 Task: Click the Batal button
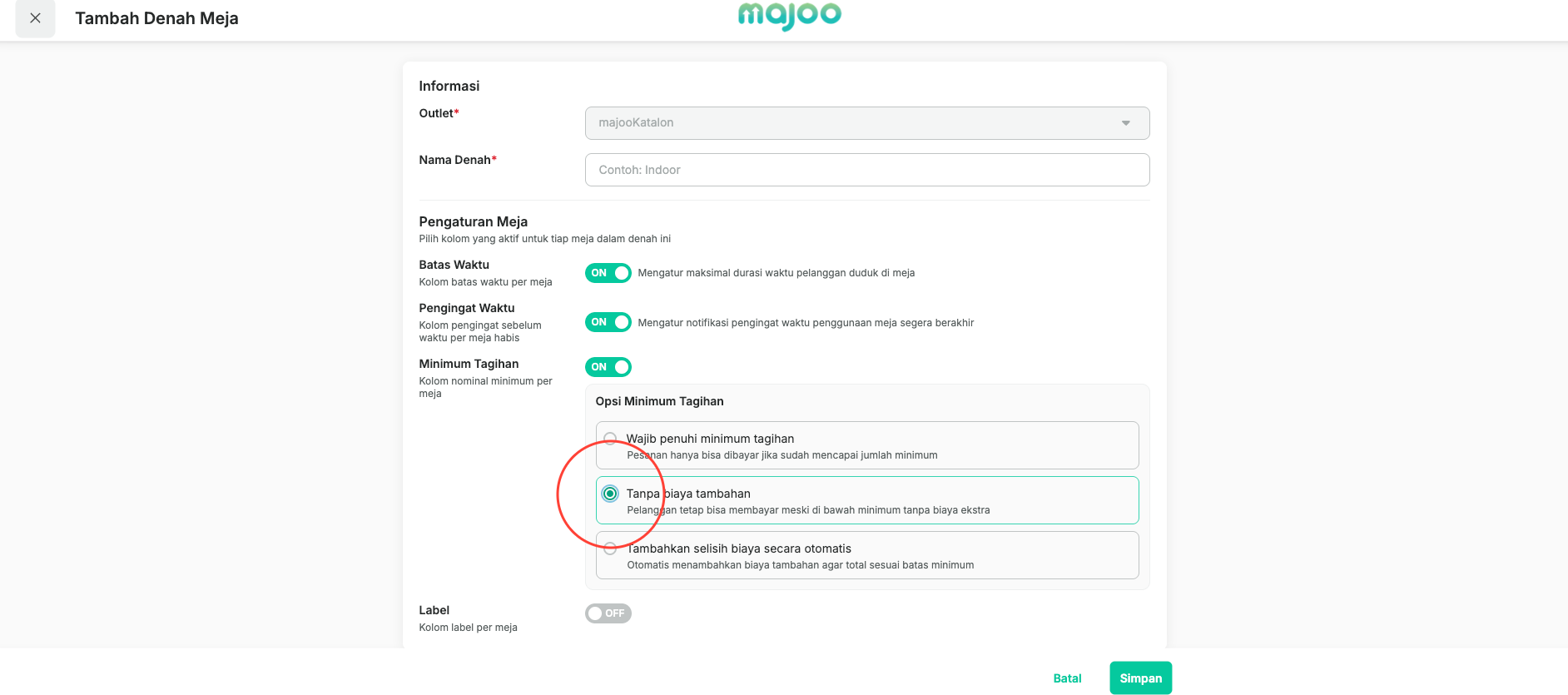point(1067,678)
